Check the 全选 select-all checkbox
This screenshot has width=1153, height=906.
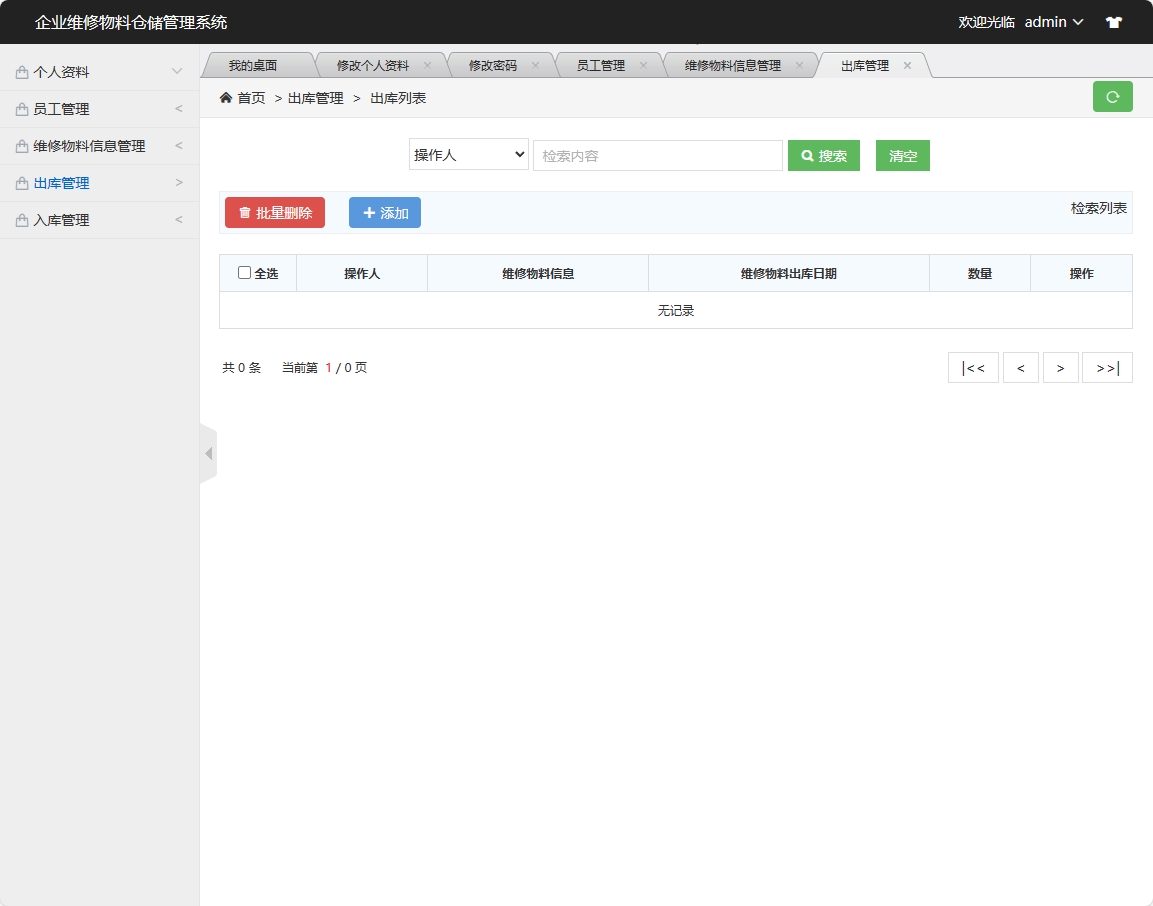(243, 272)
